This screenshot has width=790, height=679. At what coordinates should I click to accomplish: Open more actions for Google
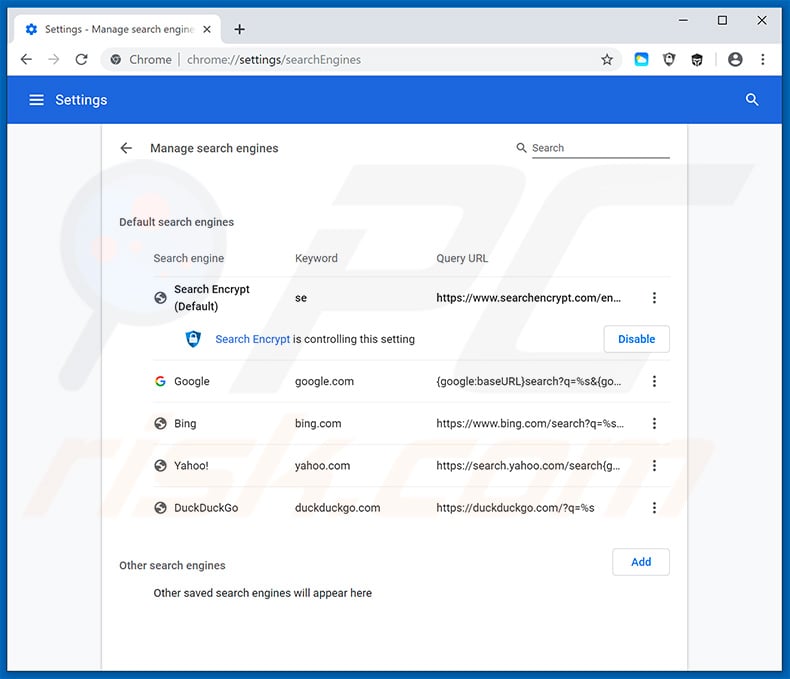(654, 381)
